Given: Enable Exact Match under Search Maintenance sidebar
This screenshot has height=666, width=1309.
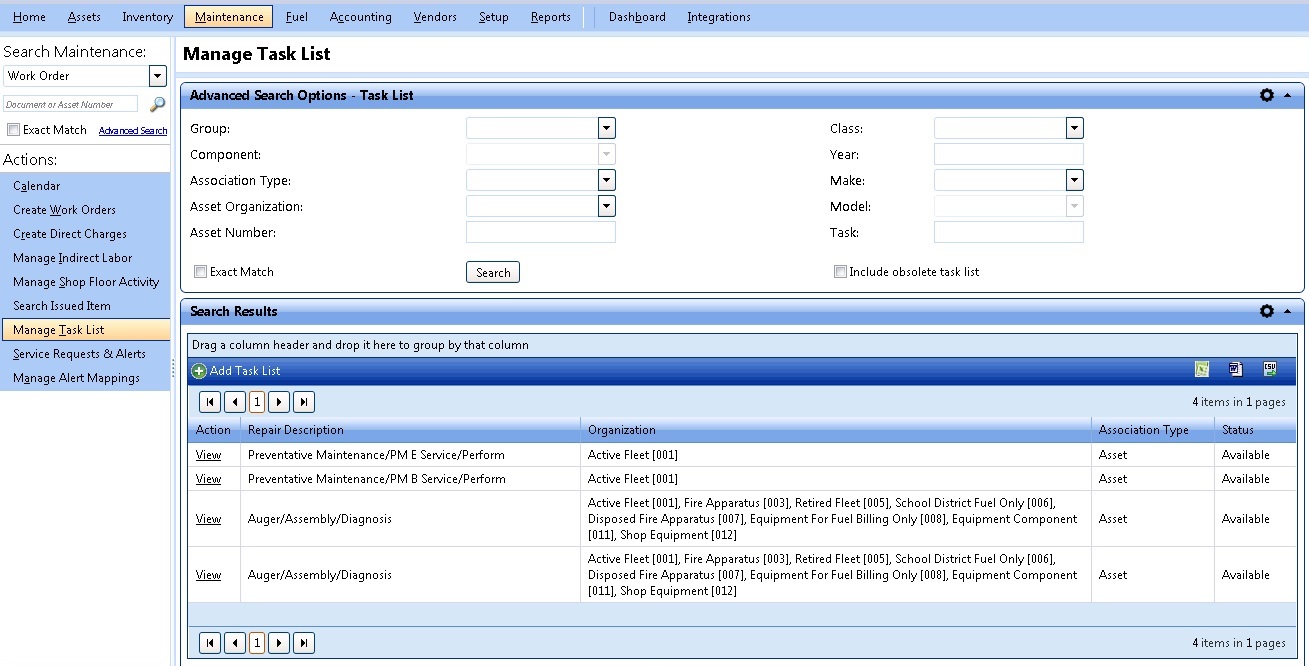Looking at the screenshot, I should [13, 130].
